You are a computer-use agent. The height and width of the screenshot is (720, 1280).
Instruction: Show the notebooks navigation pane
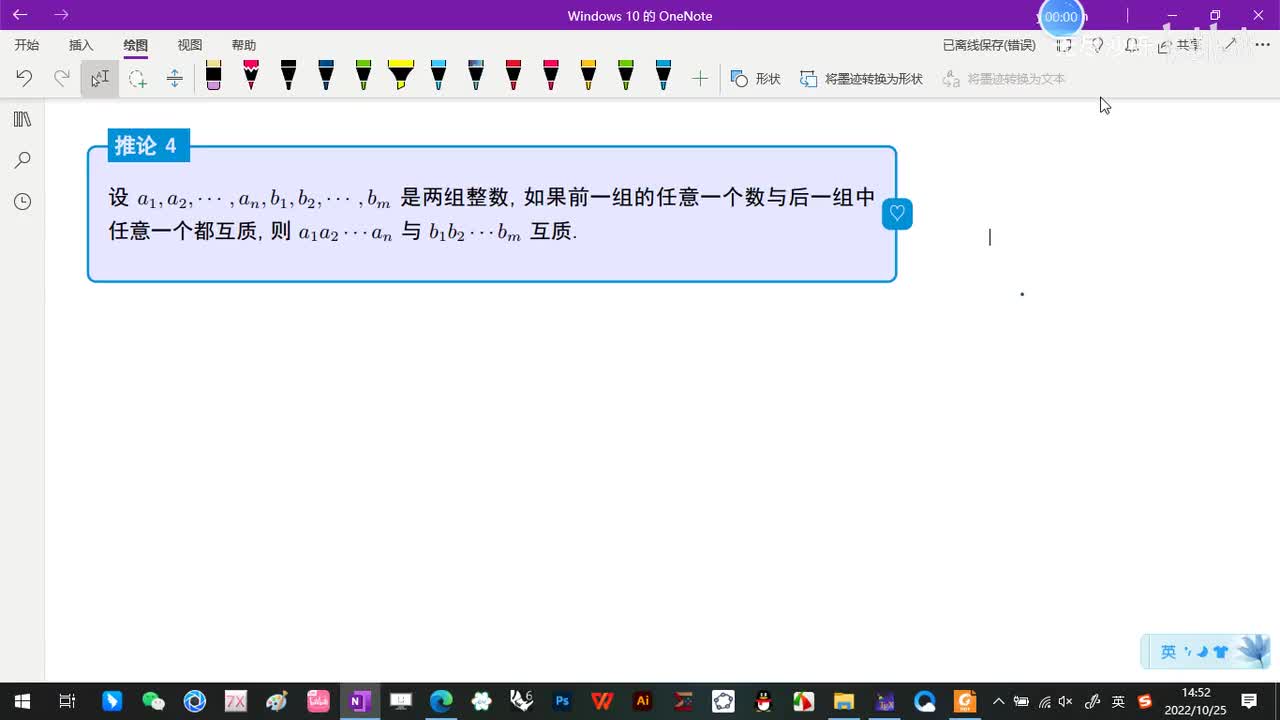(x=22, y=119)
